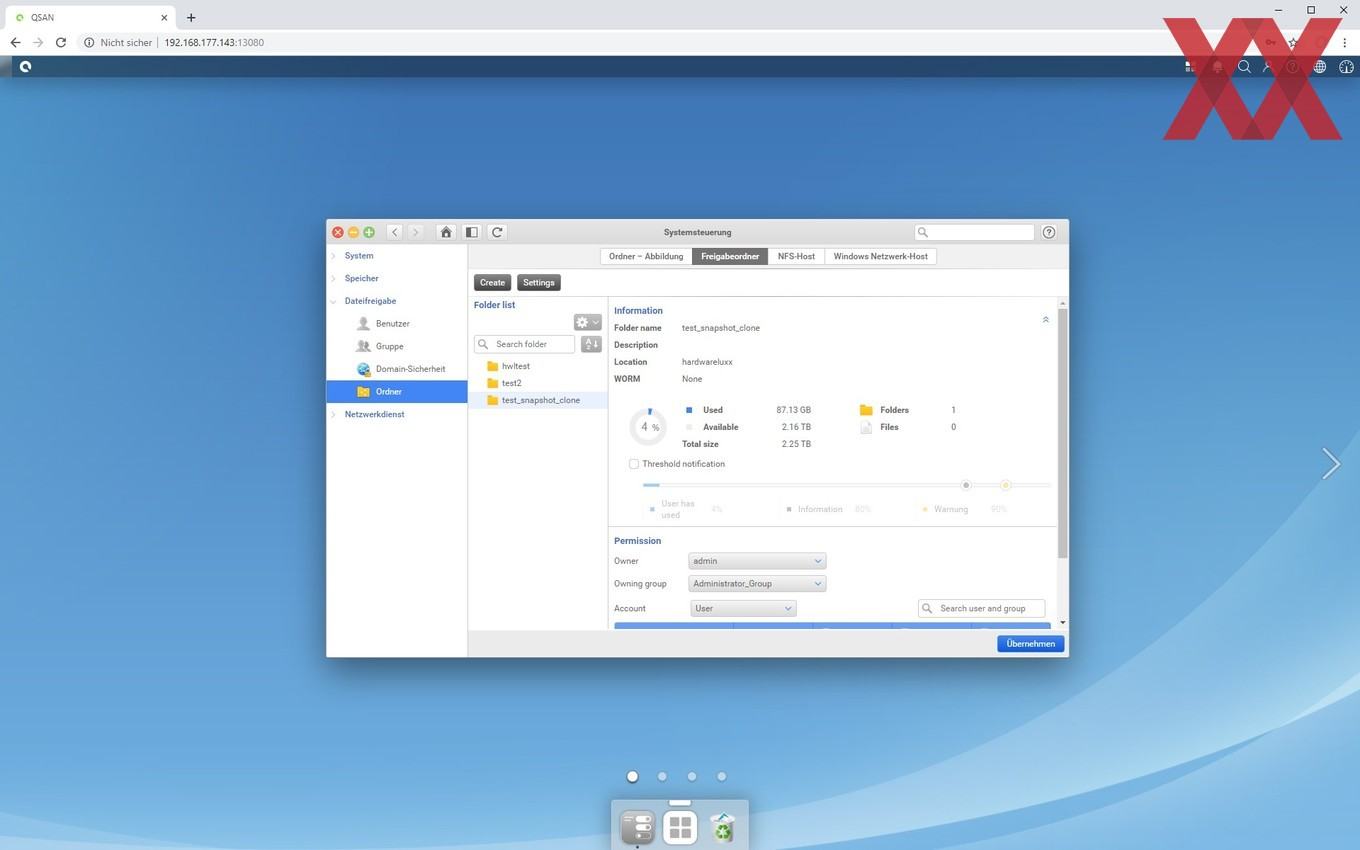Switch to the Windows Netzwerk-Host tab
The height and width of the screenshot is (850, 1360).
click(881, 256)
